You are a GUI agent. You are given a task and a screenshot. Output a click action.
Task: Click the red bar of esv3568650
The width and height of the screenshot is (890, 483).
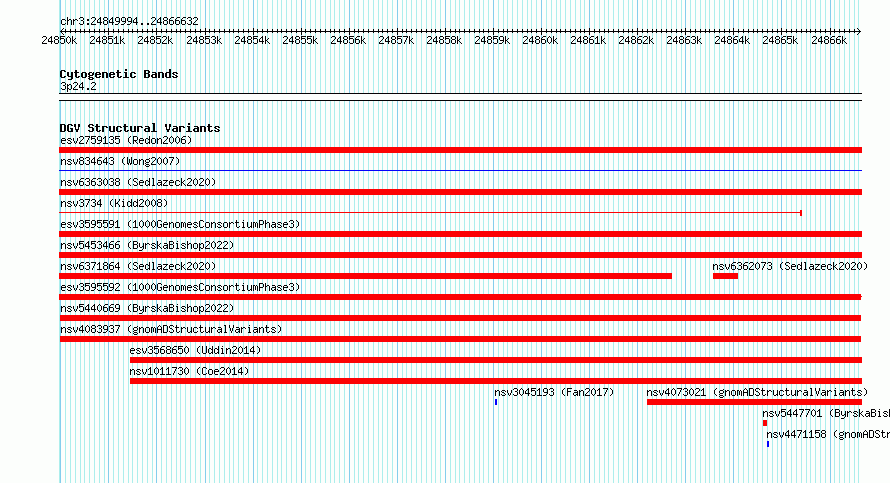pyautogui.click(x=496, y=360)
